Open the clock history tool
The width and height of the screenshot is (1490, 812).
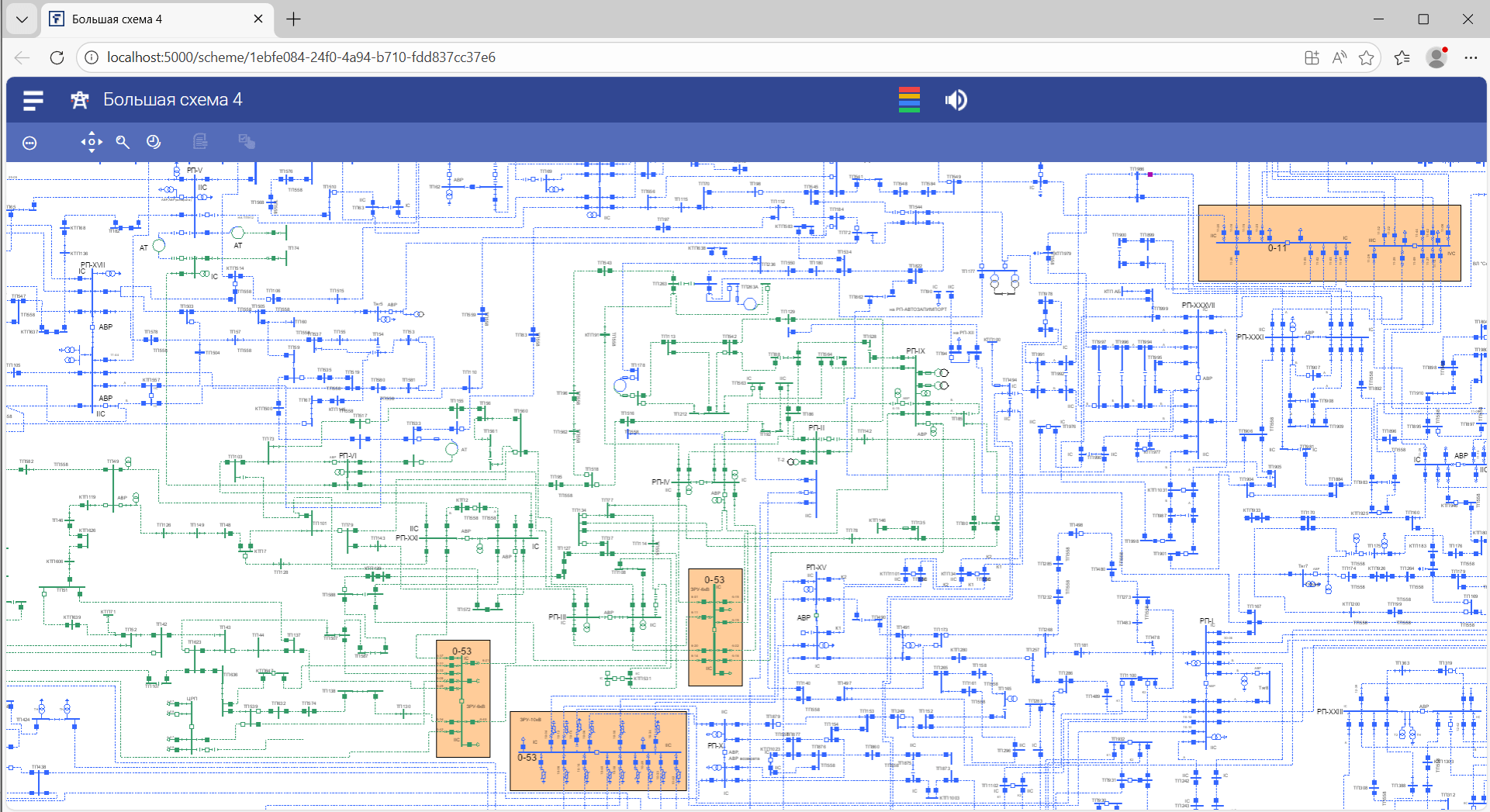[154, 142]
